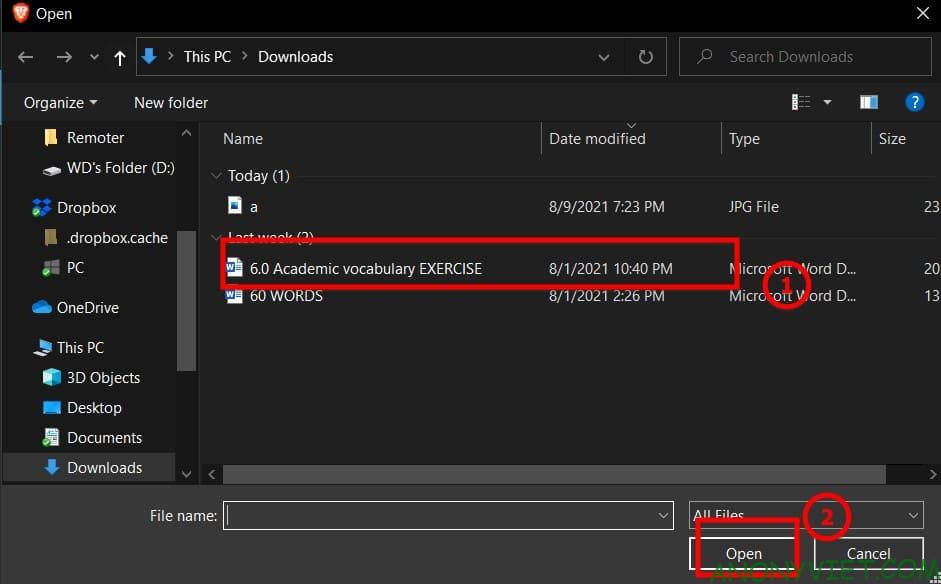Select OneDrive in the sidebar
The height and width of the screenshot is (584, 941).
[x=87, y=308]
